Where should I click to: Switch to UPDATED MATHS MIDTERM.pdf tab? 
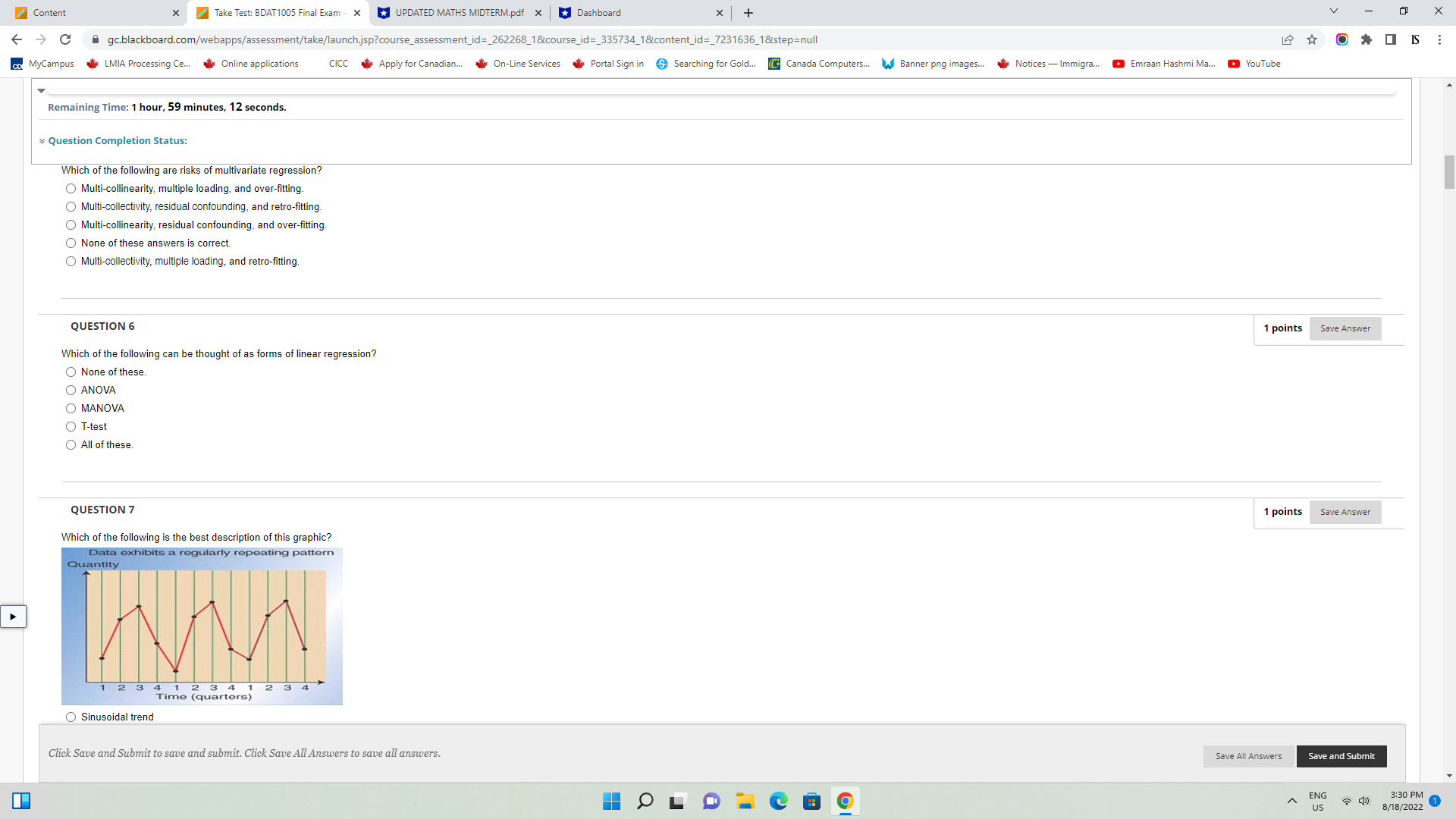(459, 13)
